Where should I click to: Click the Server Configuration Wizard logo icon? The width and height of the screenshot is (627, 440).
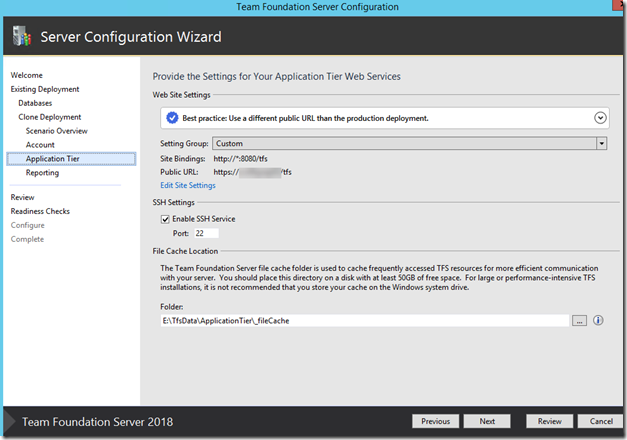click(22, 36)
